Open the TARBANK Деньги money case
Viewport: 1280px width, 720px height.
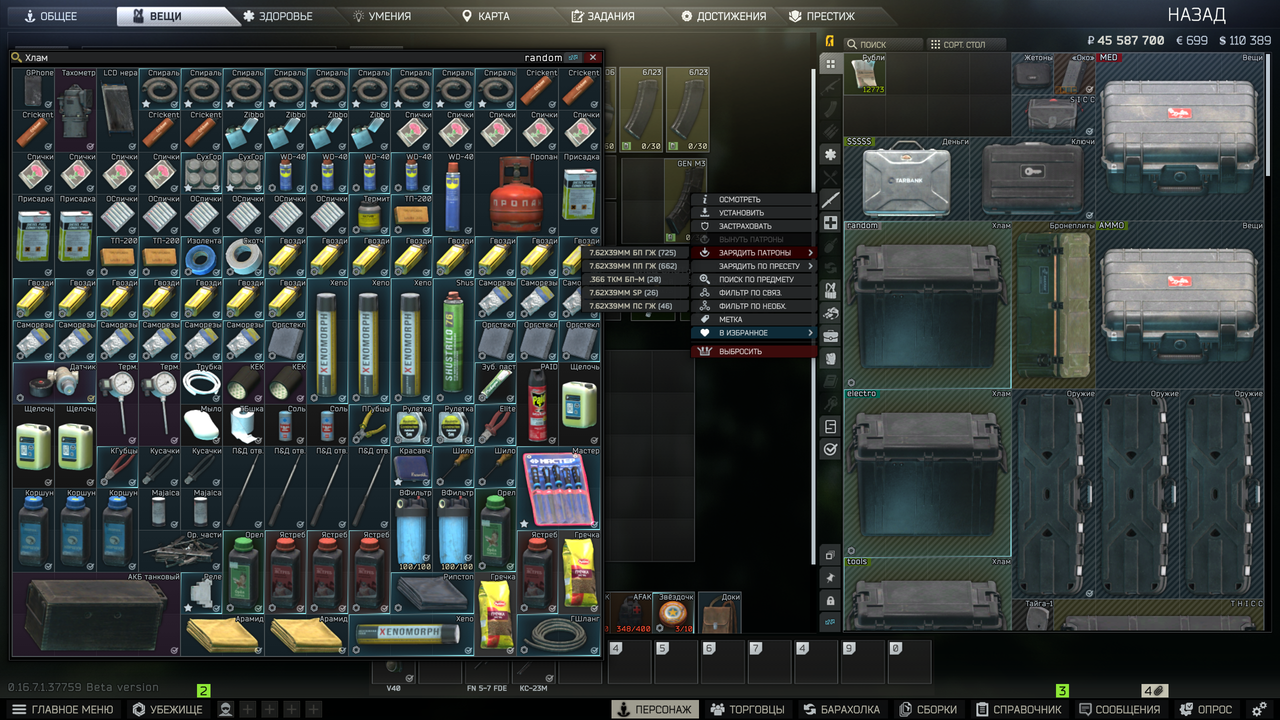907,178
